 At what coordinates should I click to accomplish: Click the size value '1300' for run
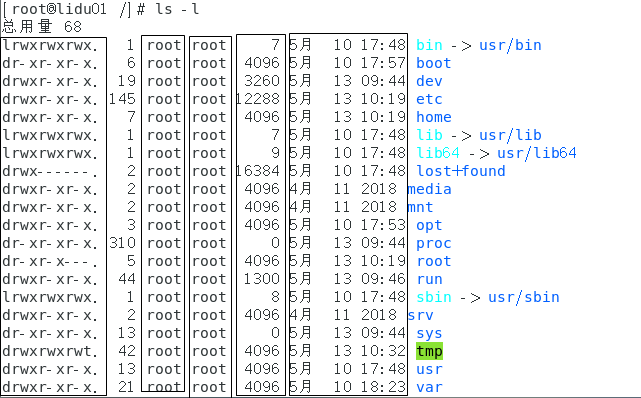(262, 279)
